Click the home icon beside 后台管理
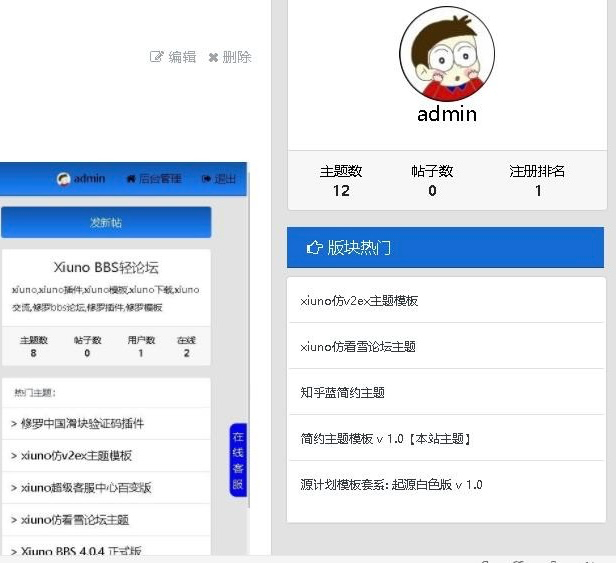Viewport: 616px width, 563px height. coord(131,179)
